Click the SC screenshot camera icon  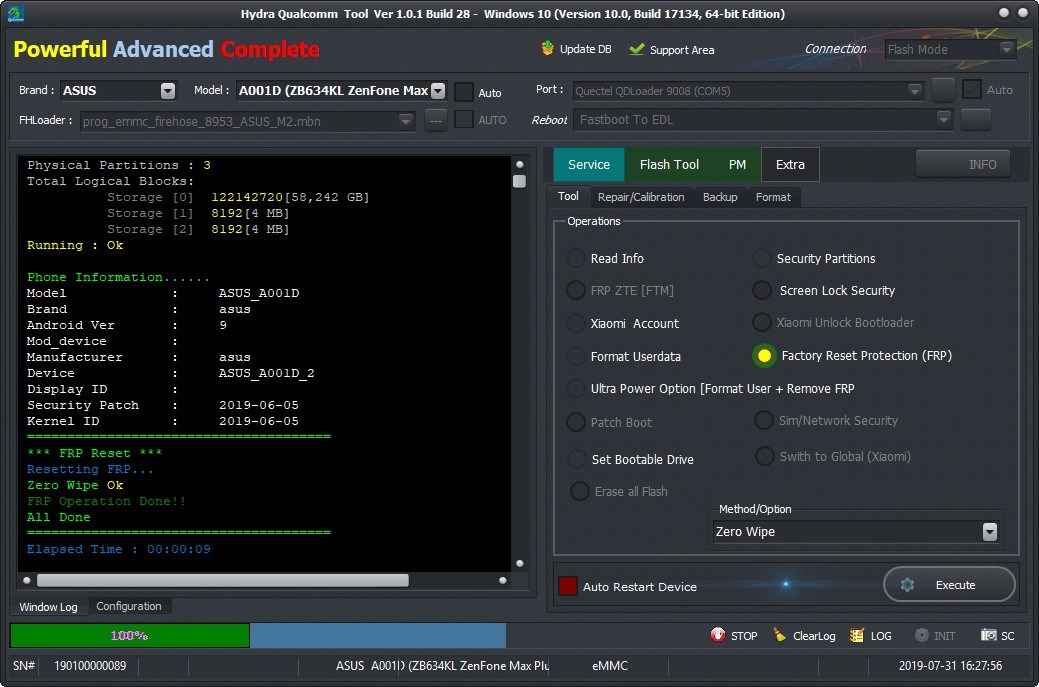pyautogui.click(x=989, y=635)
